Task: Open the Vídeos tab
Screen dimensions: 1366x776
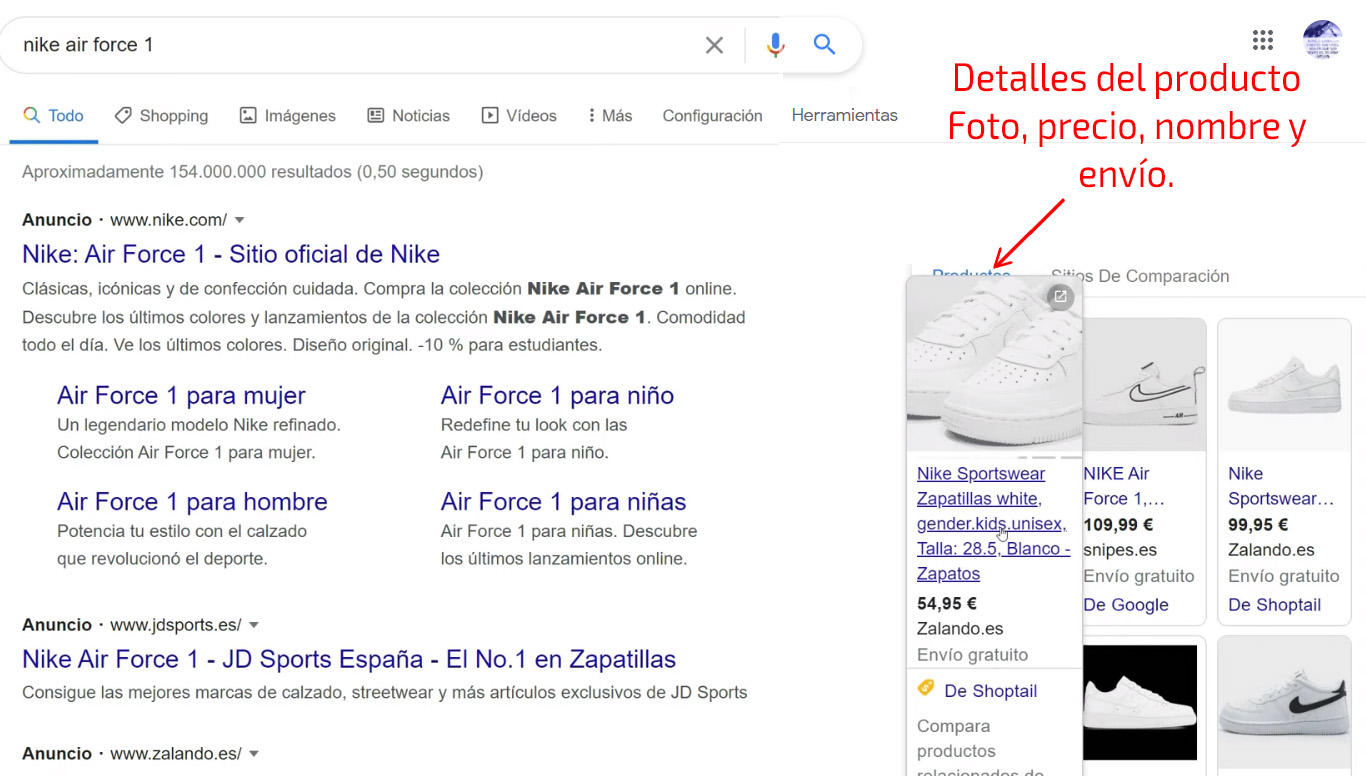Action: (x=519, y=116)
